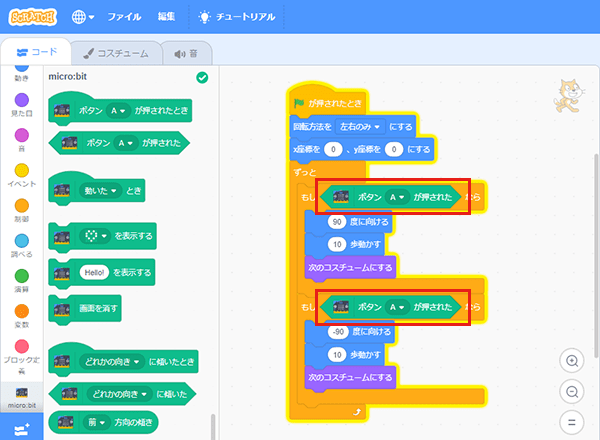This screenshot has height=440, width=600.
Task: Click the -90 degrees value field
Action: pos(338,332)
